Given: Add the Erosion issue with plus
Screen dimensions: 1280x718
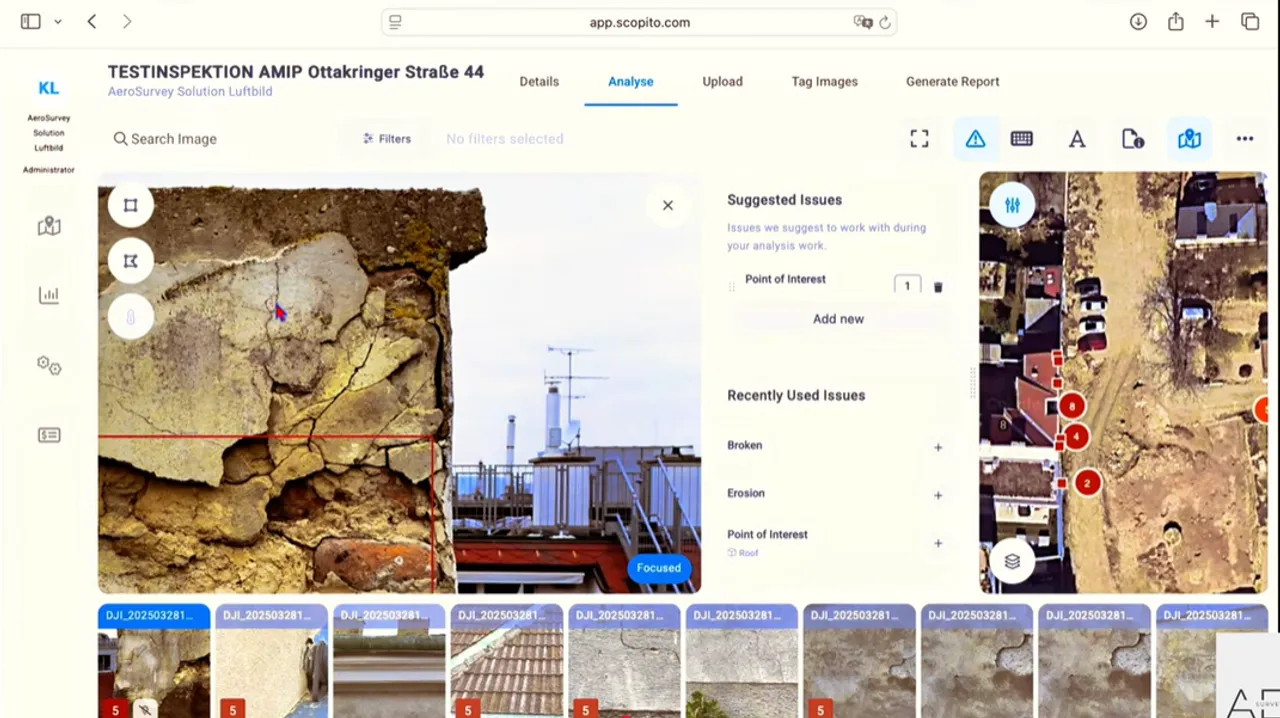Looking at the screenshot, I should pyautogui.click(x=938, y=495).
